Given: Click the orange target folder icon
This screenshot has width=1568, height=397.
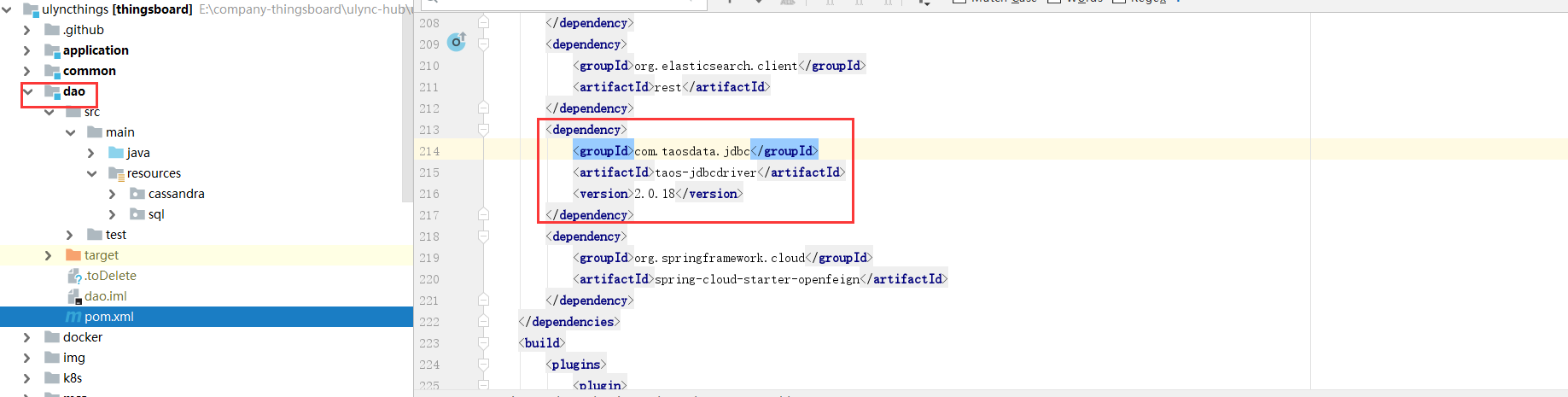Looking at the screenshot, I should pyautogui.click(x=73, y=255).
